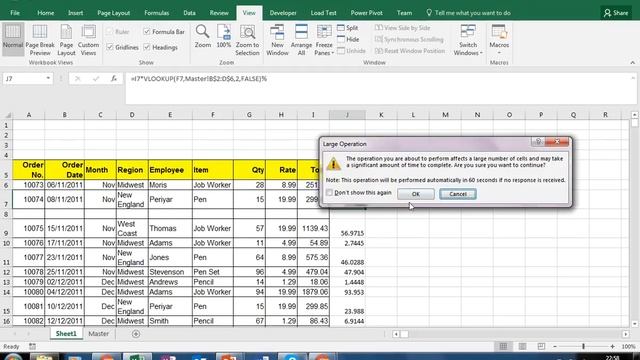
Task: Open Macros dropdown arrow
Action: point(499,53)
